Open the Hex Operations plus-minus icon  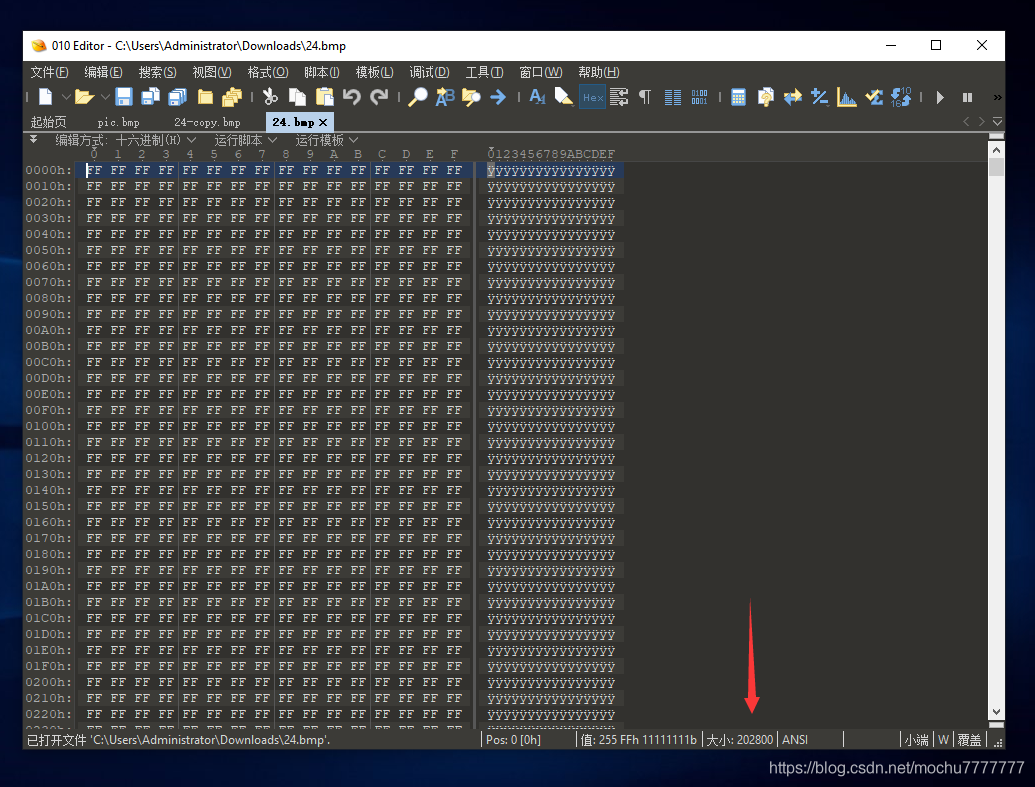pos(820,97)
